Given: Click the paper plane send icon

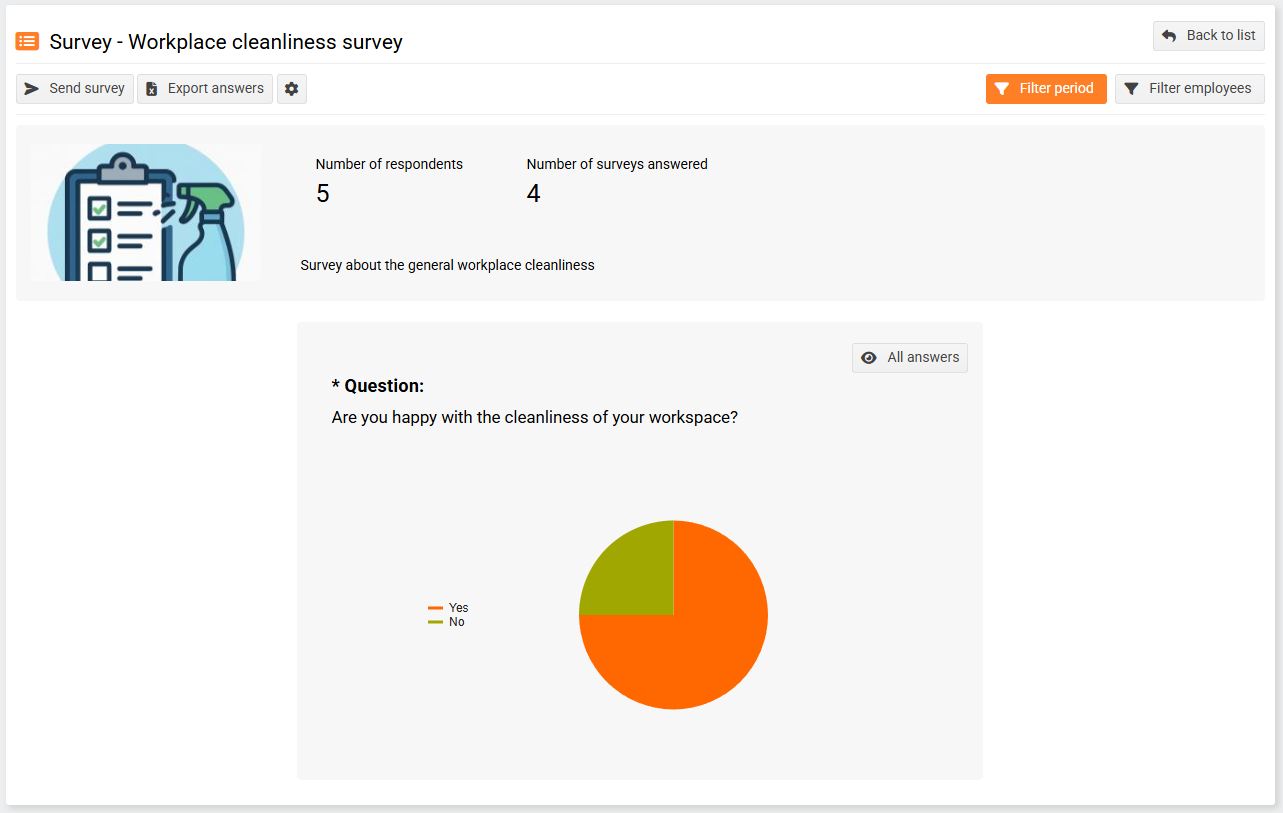Looking at the screenshot, I should pos(32,89).
